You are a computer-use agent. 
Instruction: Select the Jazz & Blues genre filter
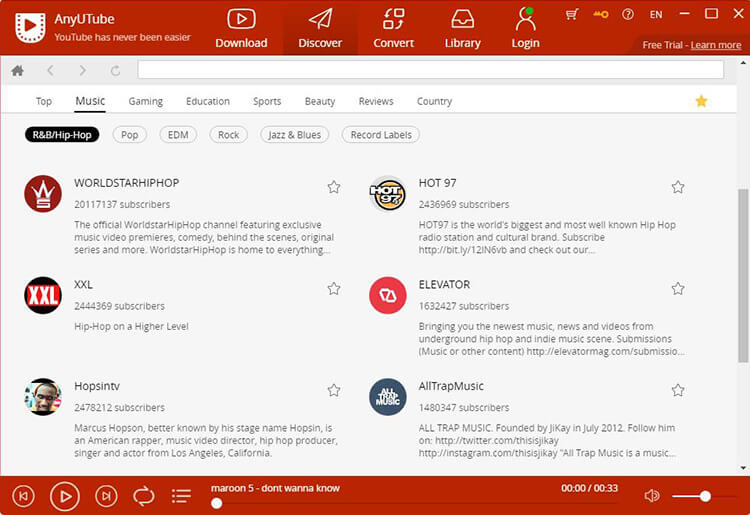pos(294,135)
